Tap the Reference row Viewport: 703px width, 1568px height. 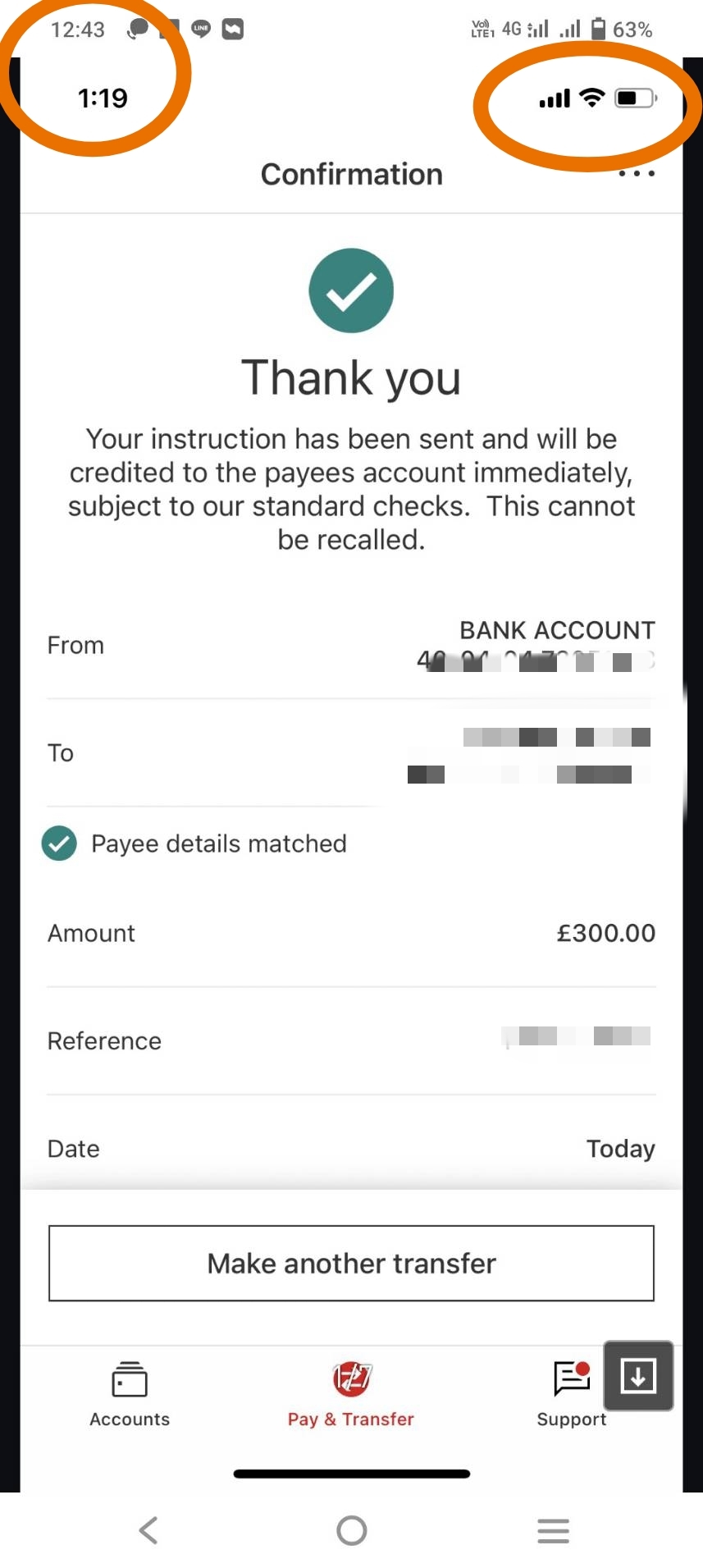click(x=351, y=1040)
